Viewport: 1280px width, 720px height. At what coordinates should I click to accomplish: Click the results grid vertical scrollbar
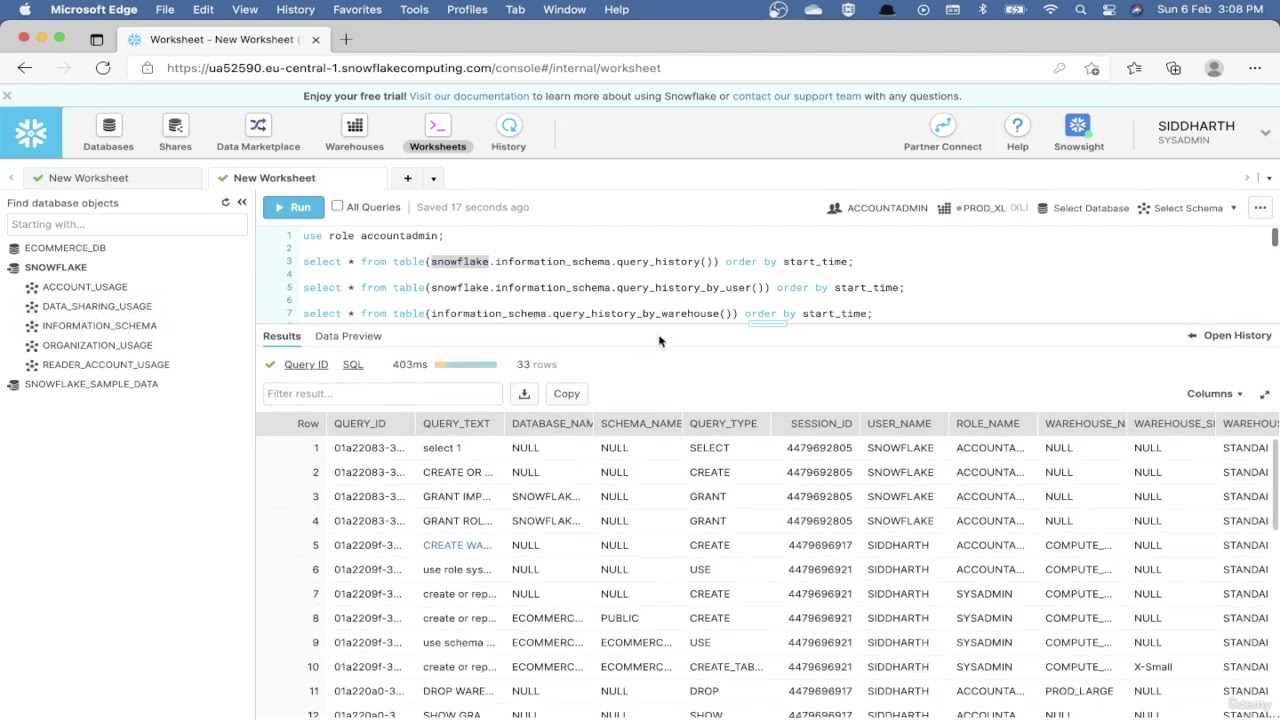coord(1275,484)
